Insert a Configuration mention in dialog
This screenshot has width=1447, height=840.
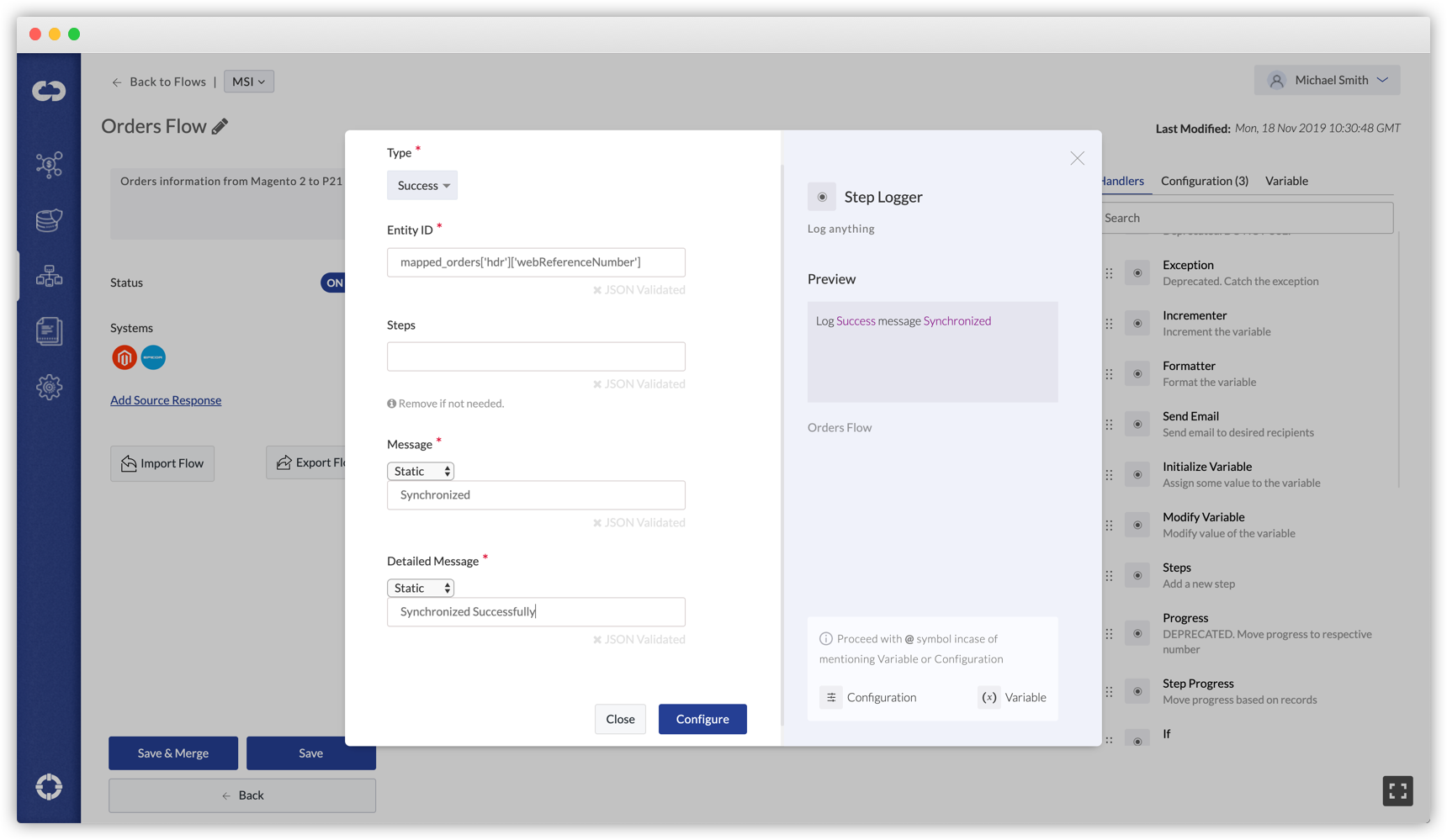pyautogui.click(x=868, y=697)
